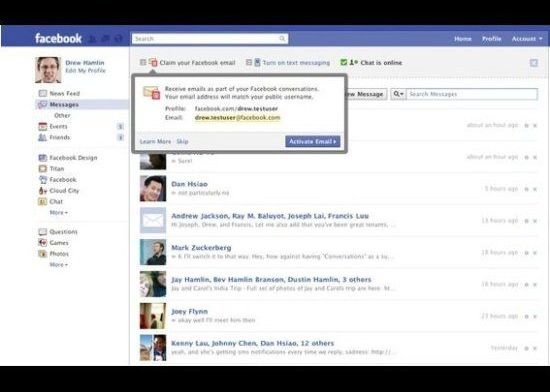Open Facebook Design group
Screen dimensions: 550x392
tap(73, 158)
